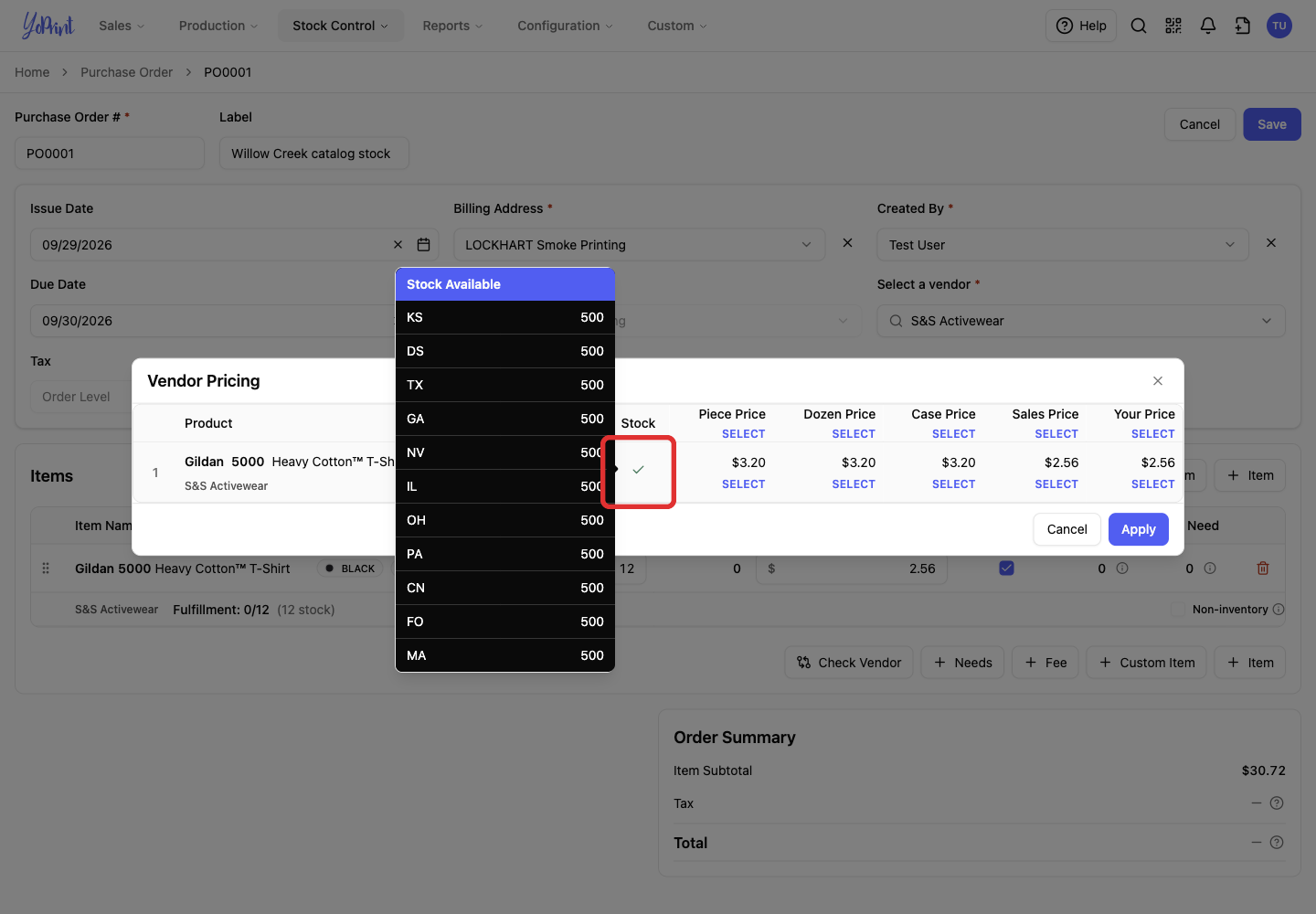1316x914 pixels.
Task: Click the Tax help icon in Order Summary
Action: (1277, 803)
